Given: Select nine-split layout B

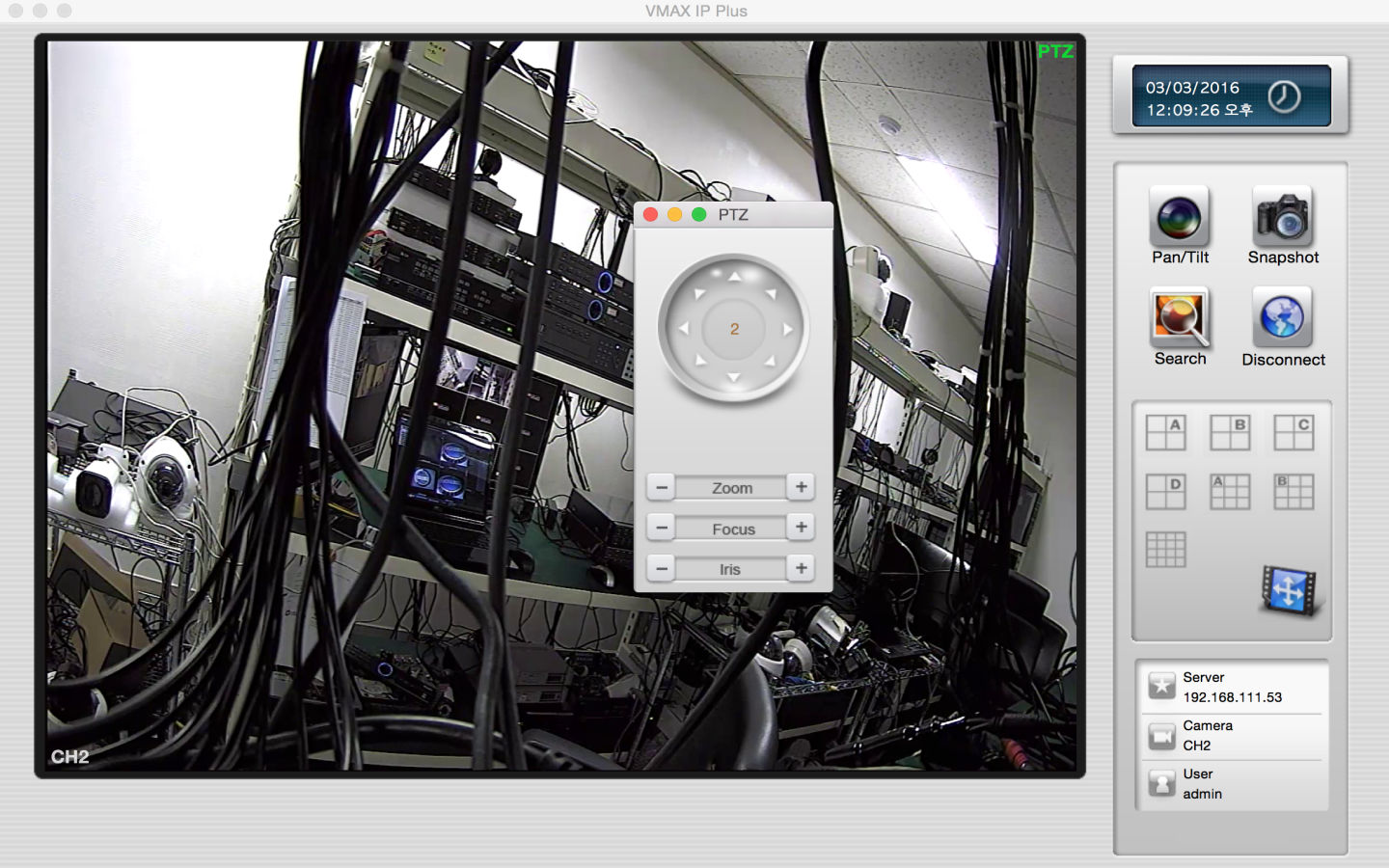Looking at the screenshot, I should coord(1294,491).
